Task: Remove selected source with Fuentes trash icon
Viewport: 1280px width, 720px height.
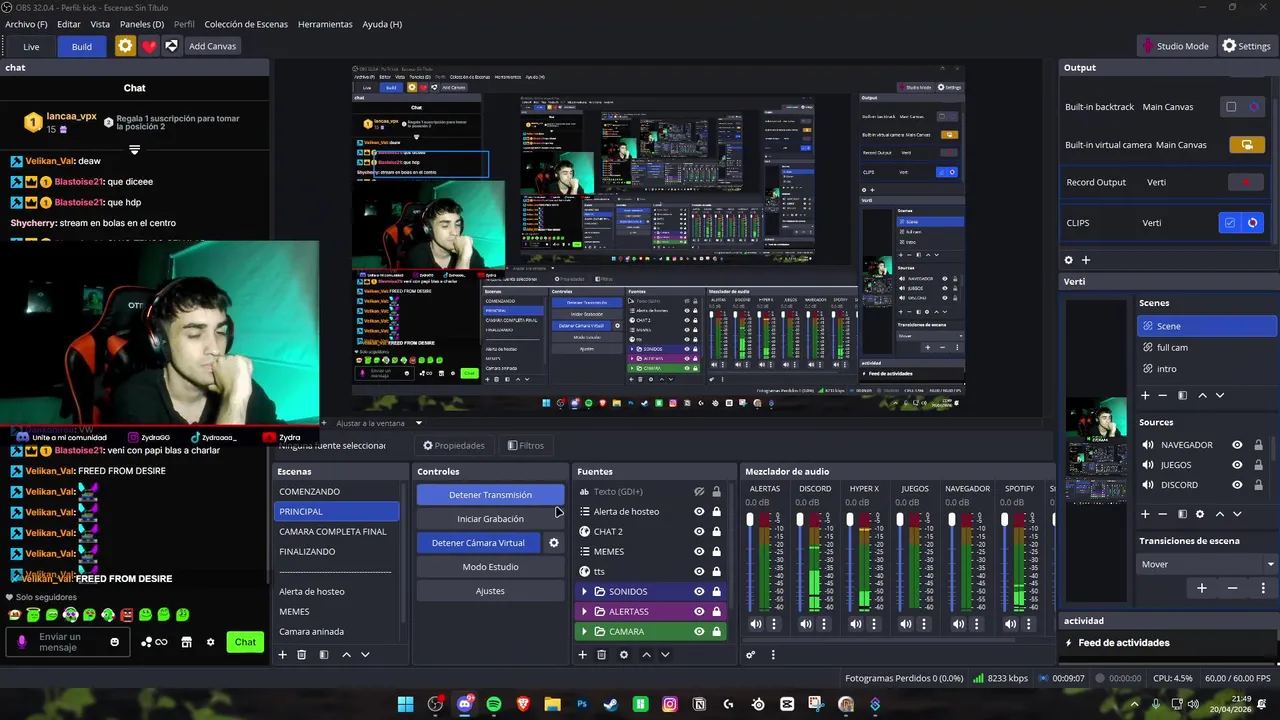Action: pyautogui.click(x=601, y=655)
